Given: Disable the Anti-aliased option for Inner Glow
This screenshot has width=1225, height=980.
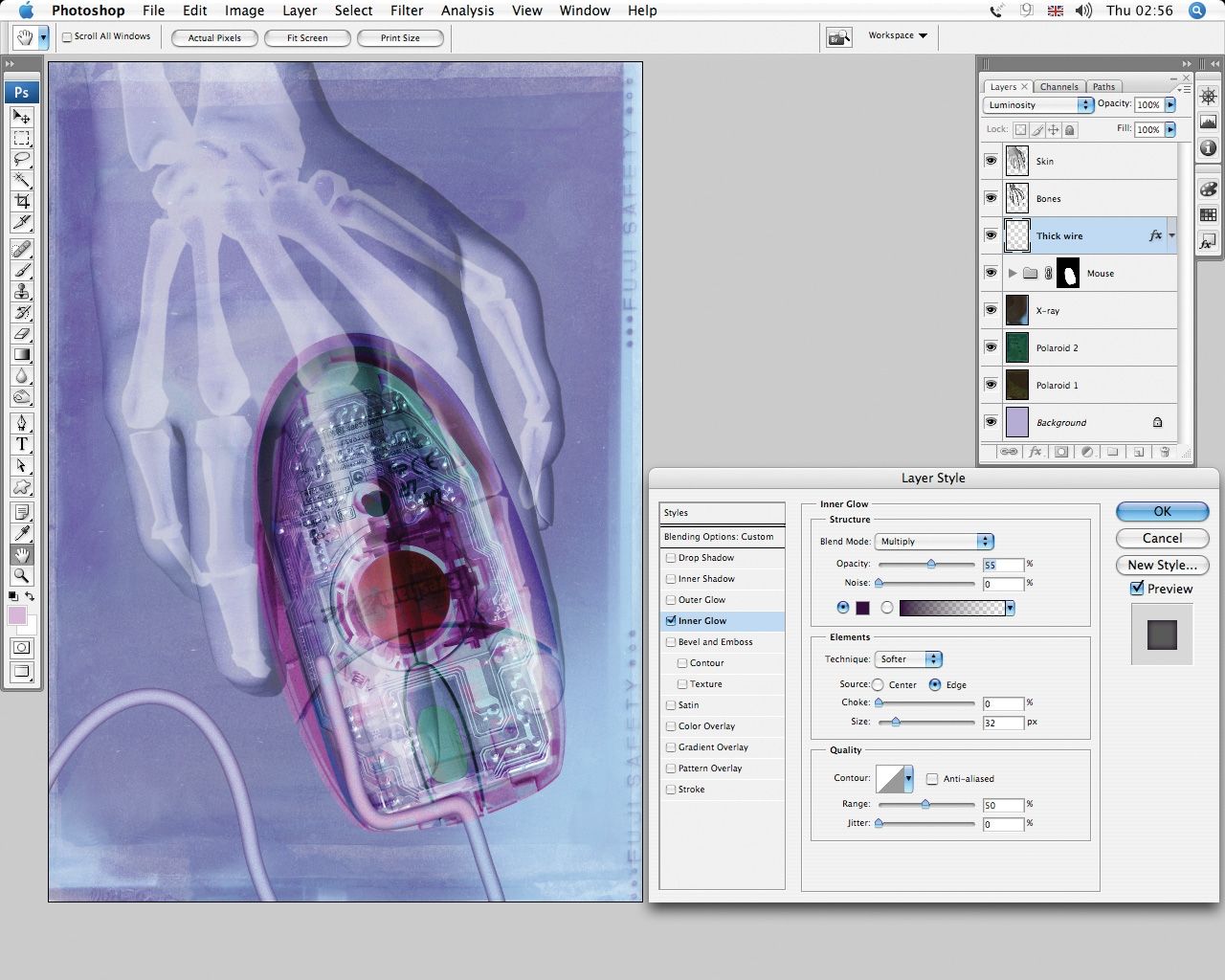Looking at the screenshot, I should tap(932, 778).
